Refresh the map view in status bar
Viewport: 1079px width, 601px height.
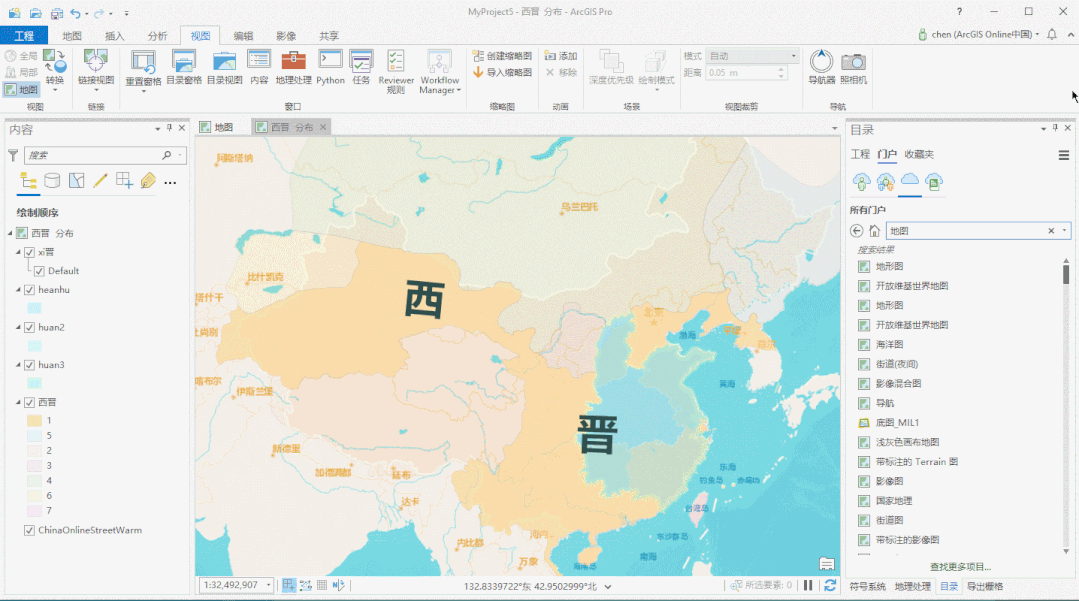(x=830, y=585)
